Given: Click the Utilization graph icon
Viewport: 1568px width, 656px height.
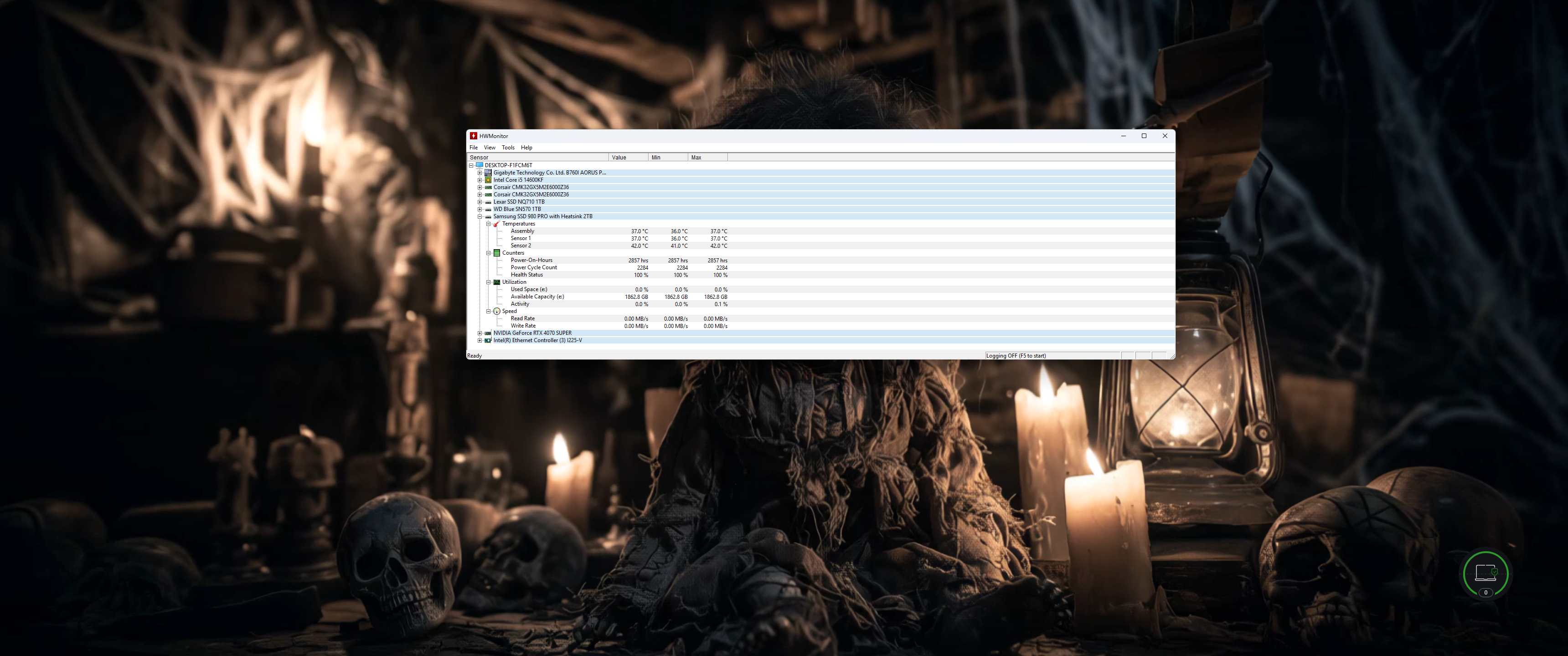Looking at the screenshot, I should (x=497, y=282).
